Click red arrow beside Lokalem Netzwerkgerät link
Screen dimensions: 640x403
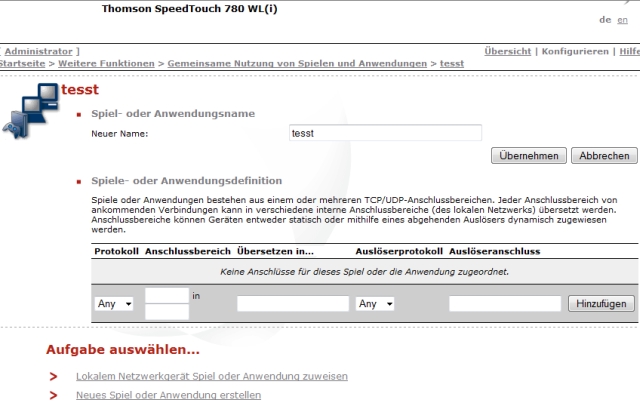click(53, 376)
